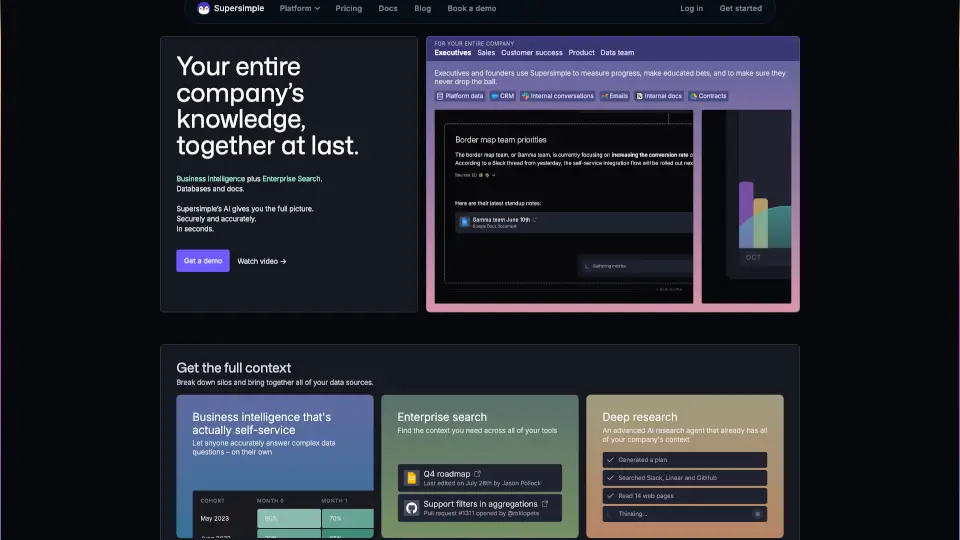Click the Internal conversations chip
This screenshot has width=960, height=540.
click(x=557, y=96)
